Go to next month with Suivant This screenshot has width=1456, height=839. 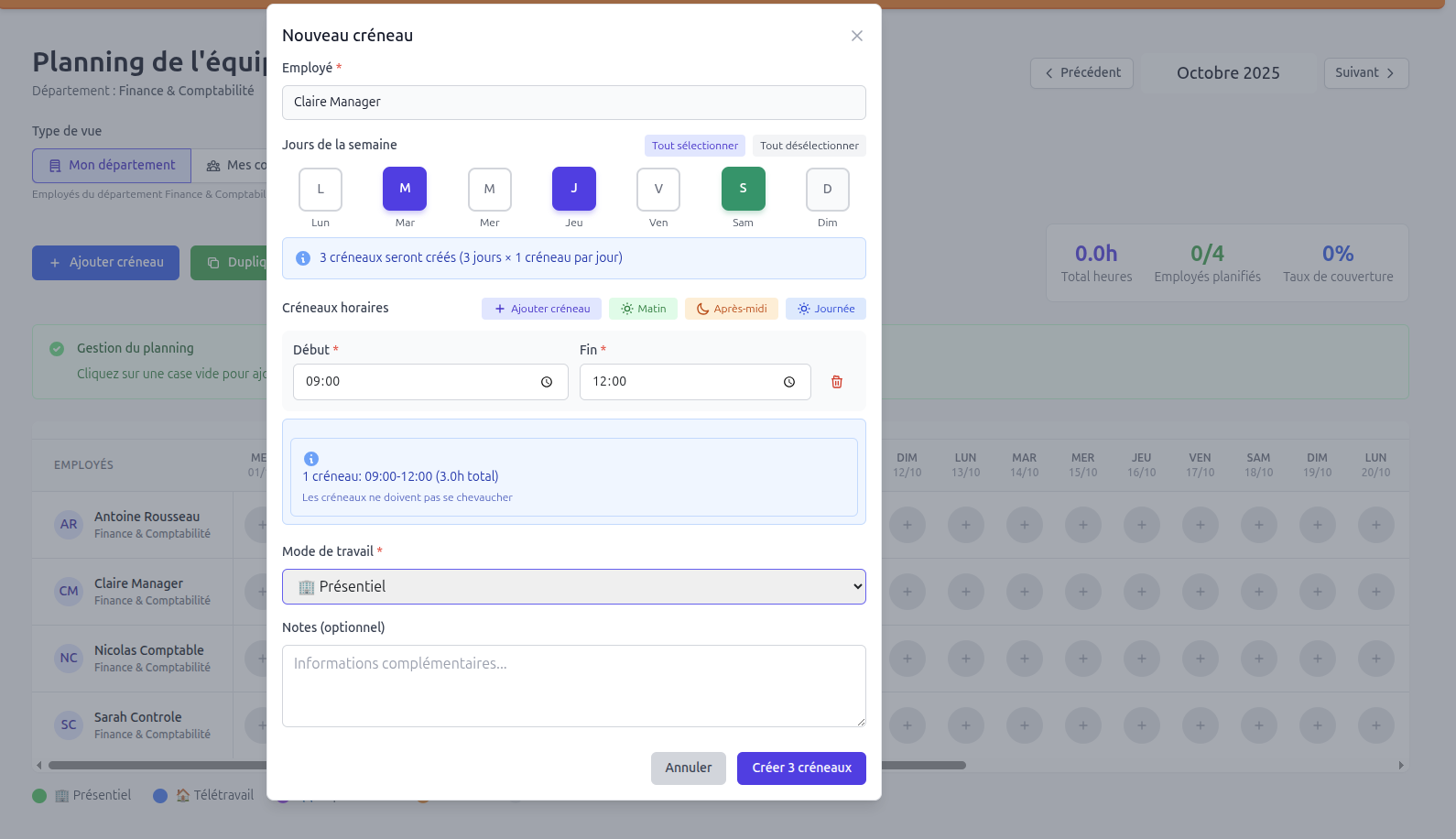click(x=1365, y=73)
